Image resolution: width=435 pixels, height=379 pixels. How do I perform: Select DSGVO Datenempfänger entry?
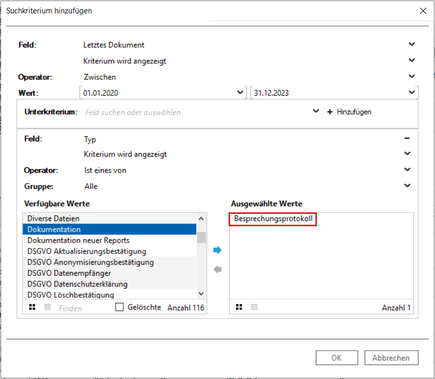click(x=110, y=273)
